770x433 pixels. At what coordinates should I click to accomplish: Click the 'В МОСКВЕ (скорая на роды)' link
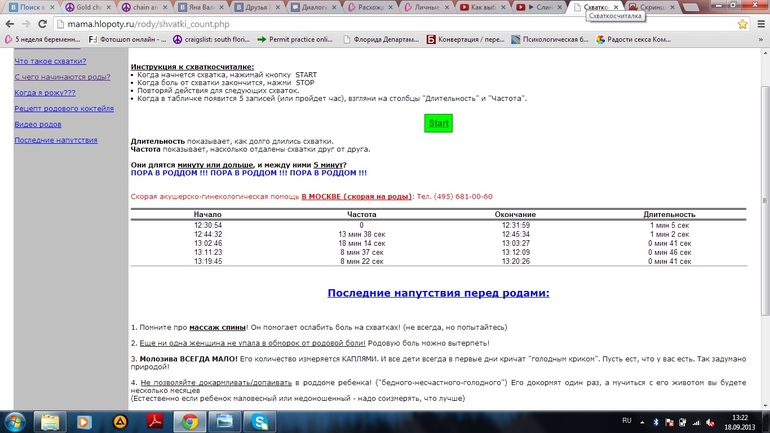pos(357,196)
